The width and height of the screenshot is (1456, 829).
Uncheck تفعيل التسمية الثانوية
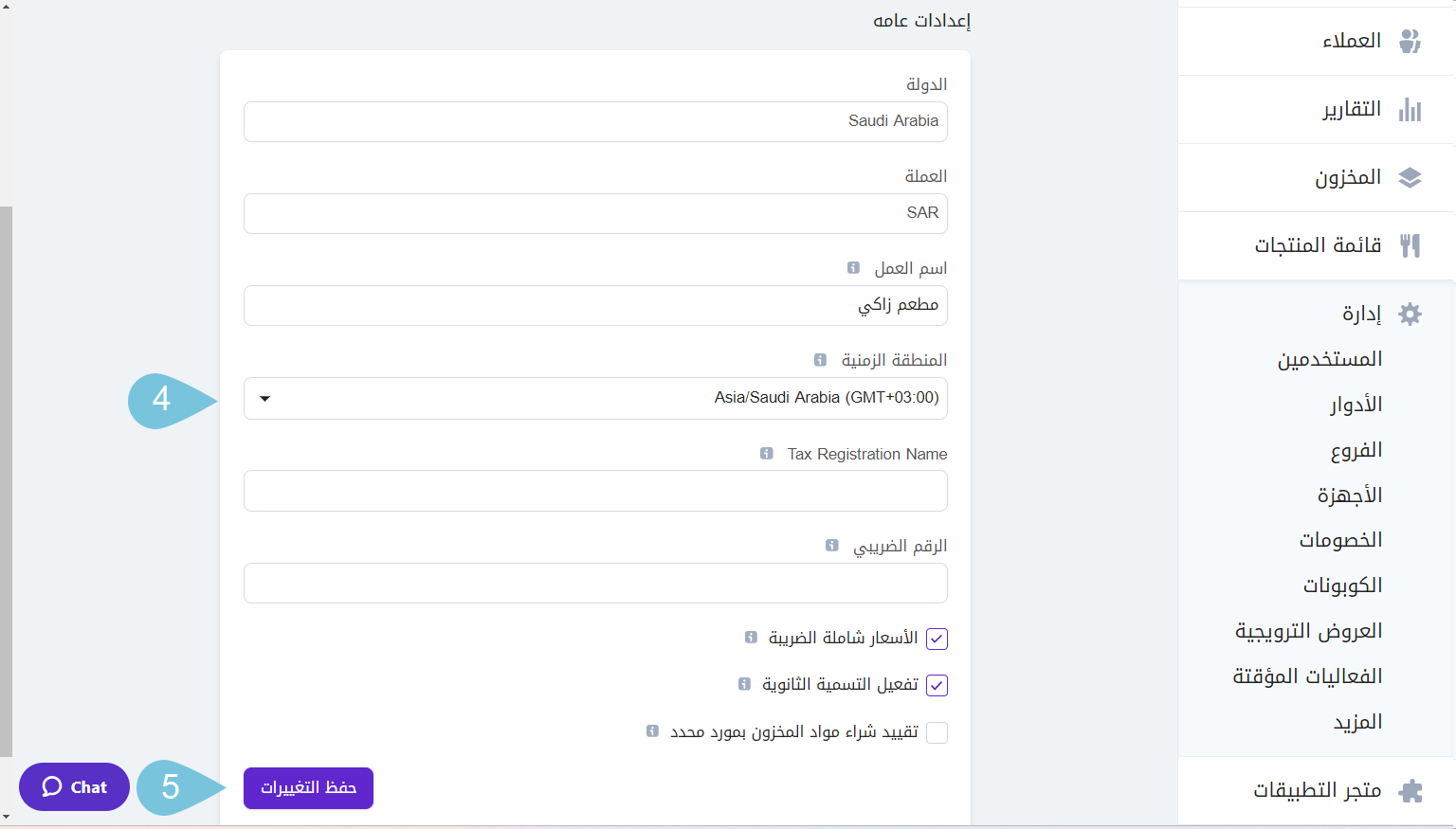coord(937,685)
